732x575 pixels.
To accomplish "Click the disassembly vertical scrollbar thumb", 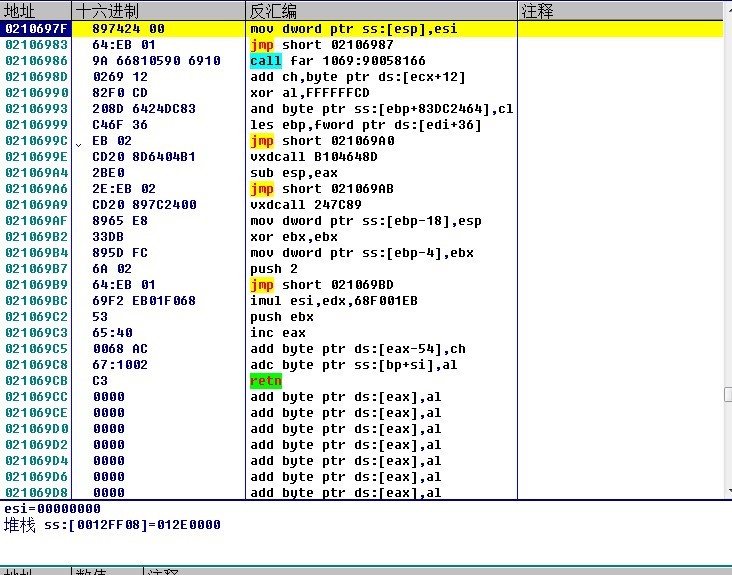I will point(728,394).
